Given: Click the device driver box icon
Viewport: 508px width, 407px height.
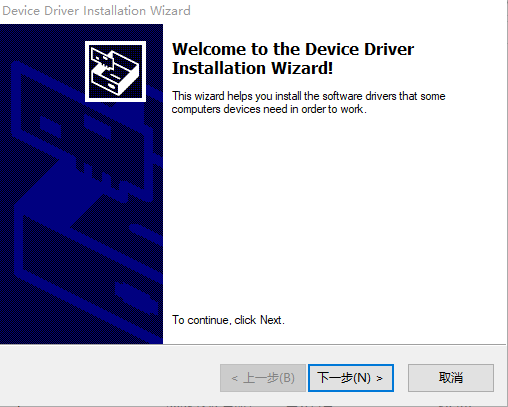Looking at the screenshot, I should point(115,71).
